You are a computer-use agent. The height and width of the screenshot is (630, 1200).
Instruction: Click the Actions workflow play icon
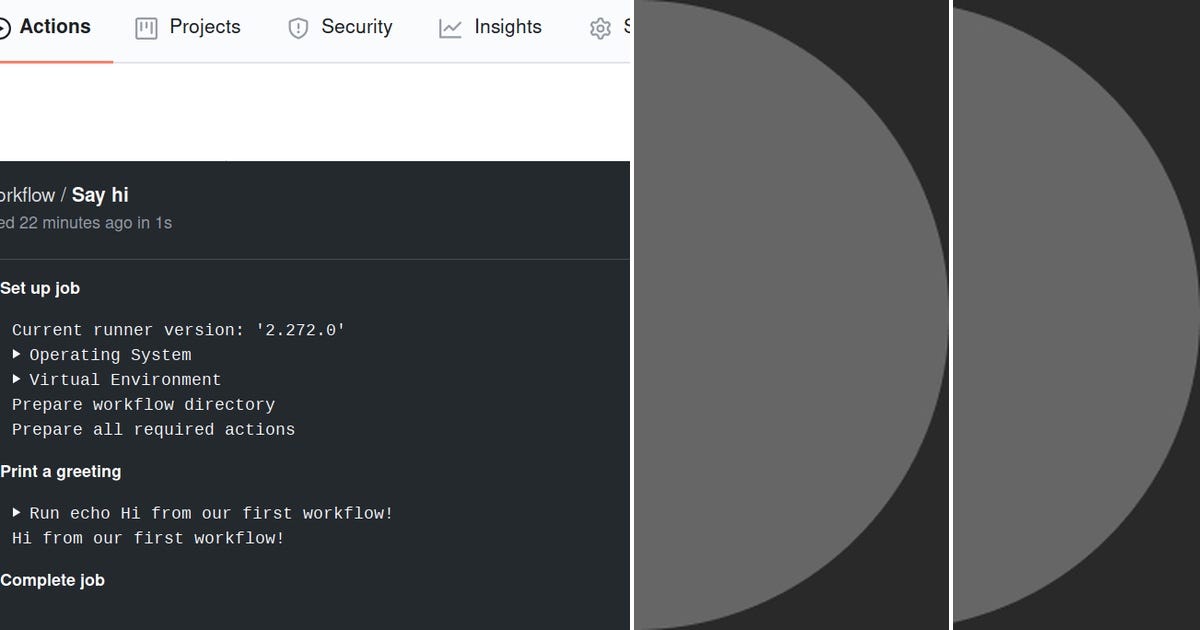click(x=6, y=27)
